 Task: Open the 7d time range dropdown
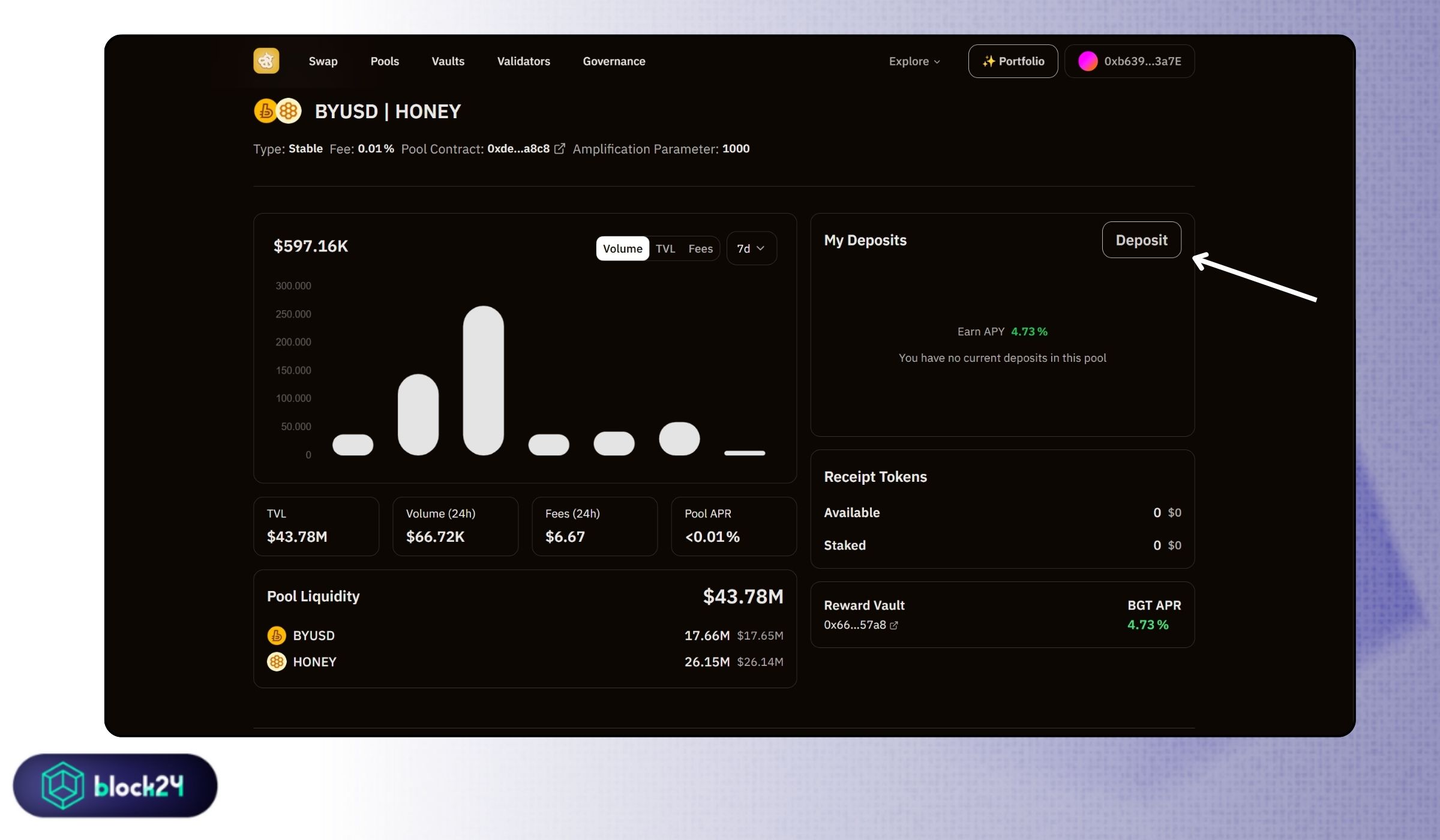(751, 248)
